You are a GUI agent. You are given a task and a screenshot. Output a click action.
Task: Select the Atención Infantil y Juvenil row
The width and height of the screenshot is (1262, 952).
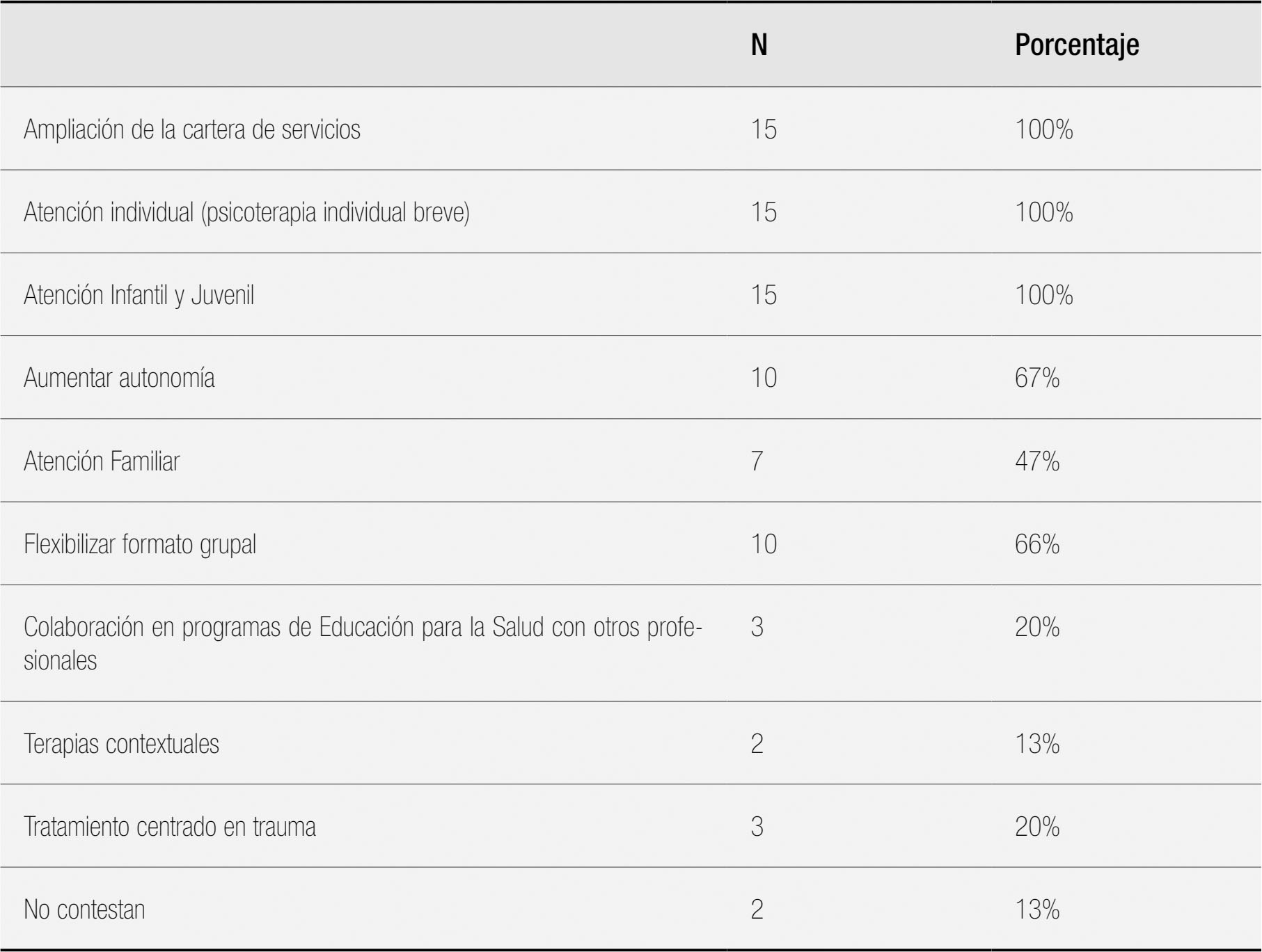tap(139, 295)
